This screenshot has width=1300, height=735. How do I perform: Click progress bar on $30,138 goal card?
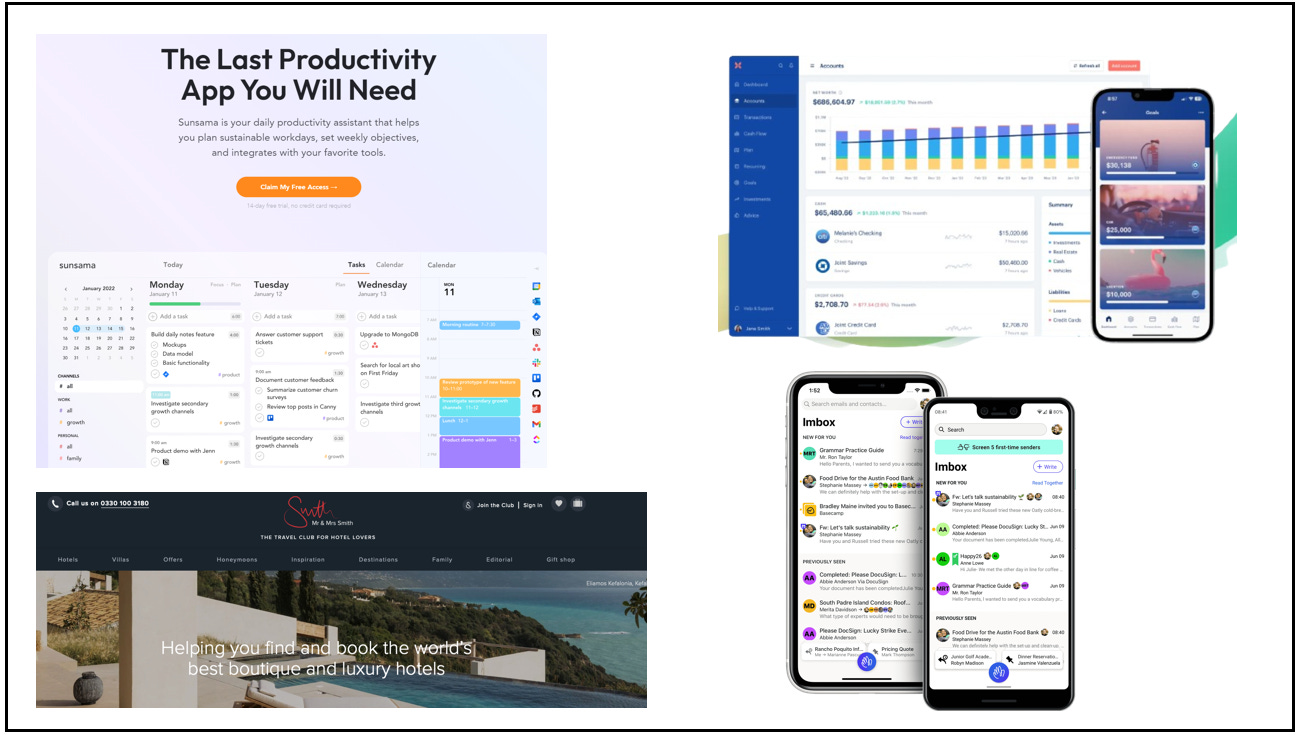tap(1153, 173)
